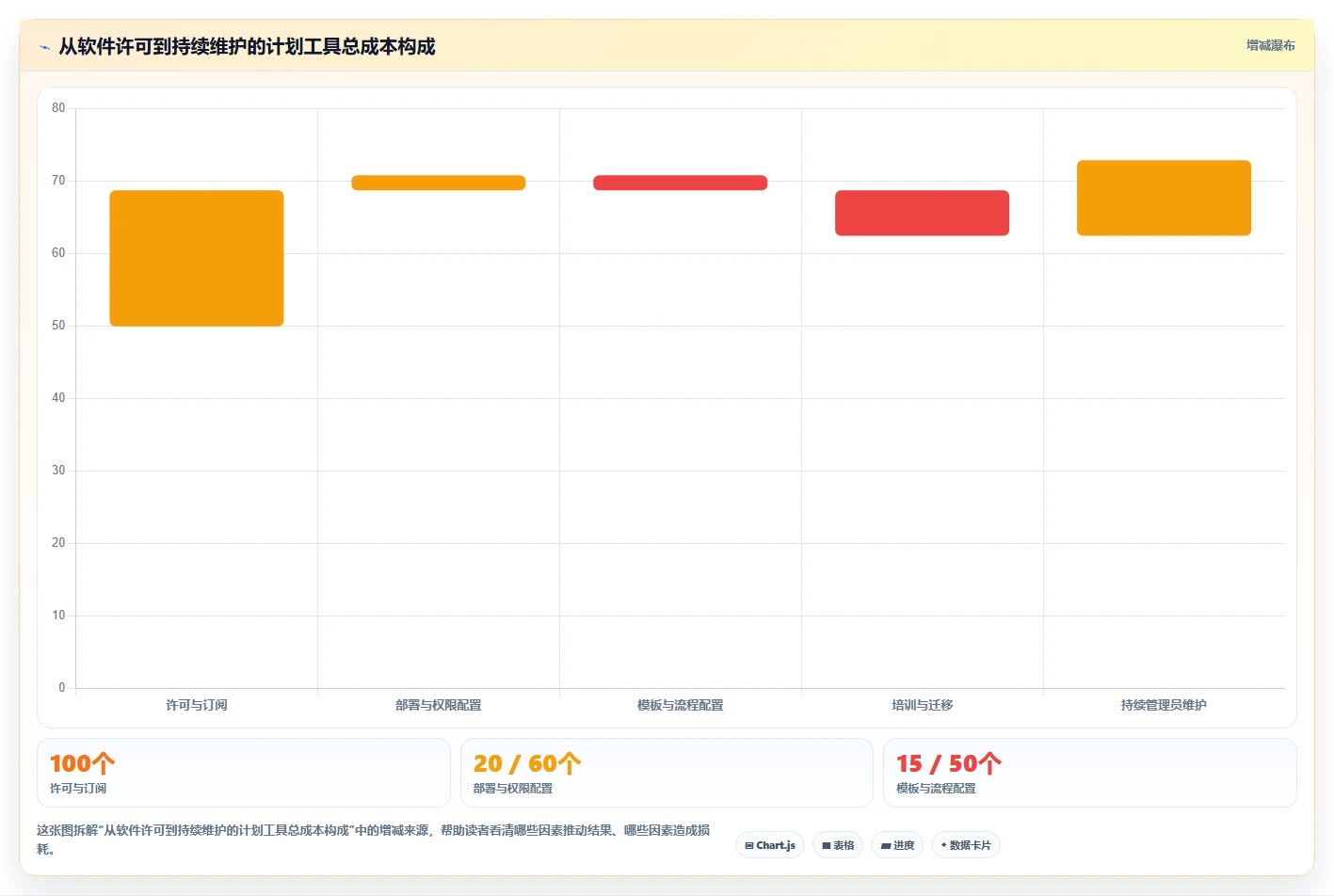Click the 培训与迁移 x-axis label
1334x896 pixels.
pyautogui.click(x=923, y=705)
